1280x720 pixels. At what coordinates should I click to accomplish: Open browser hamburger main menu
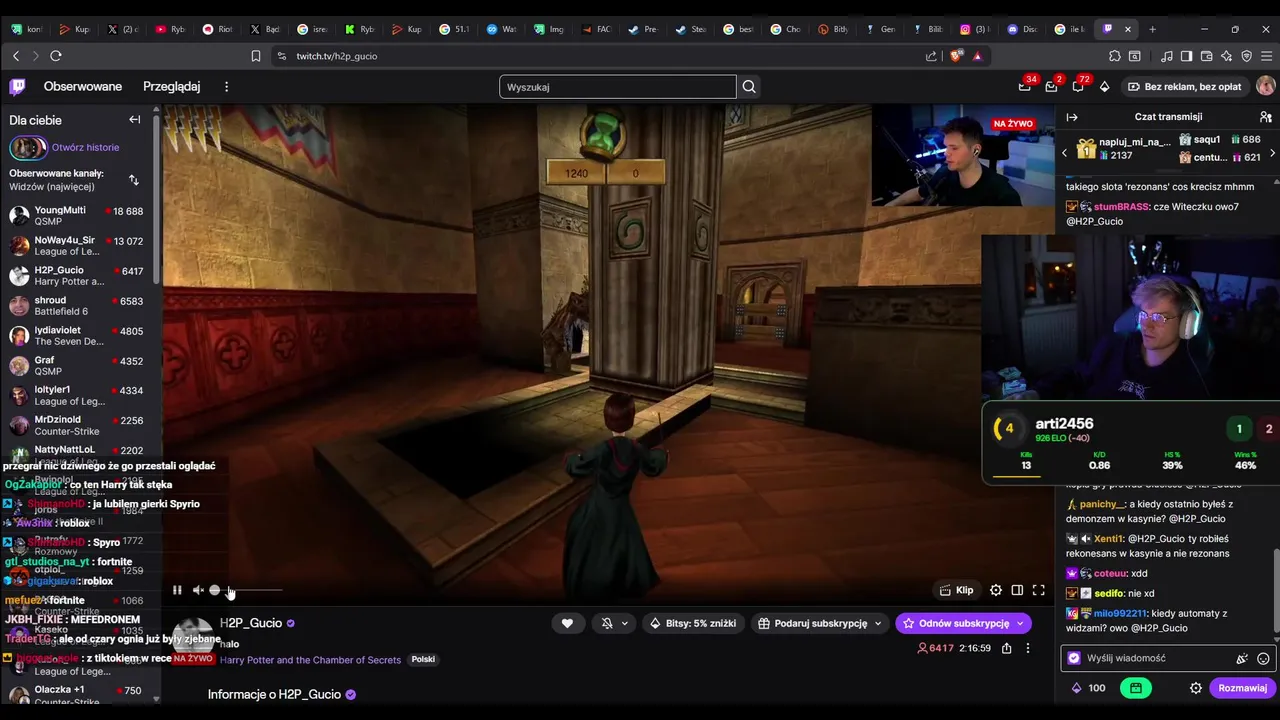(1266, 56)
